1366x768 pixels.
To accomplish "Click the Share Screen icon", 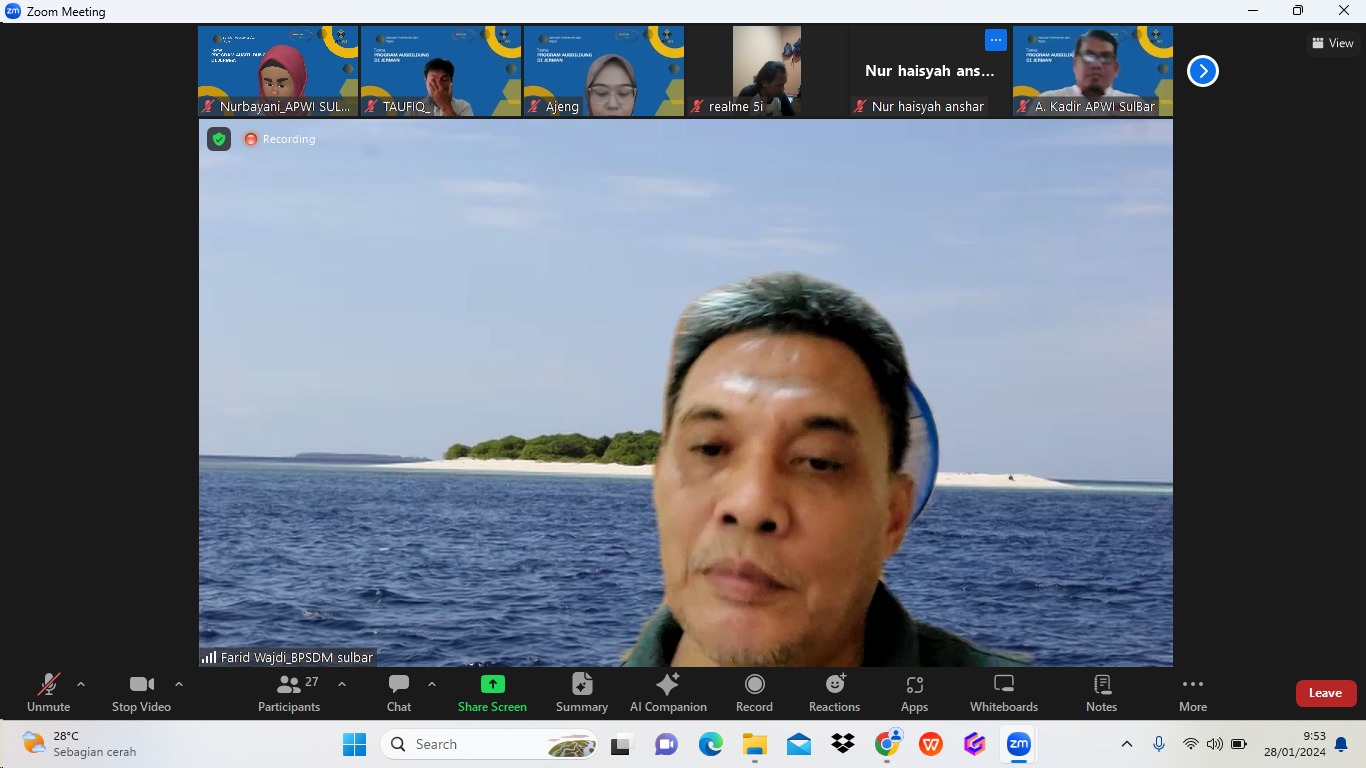I will coord(492,685).
